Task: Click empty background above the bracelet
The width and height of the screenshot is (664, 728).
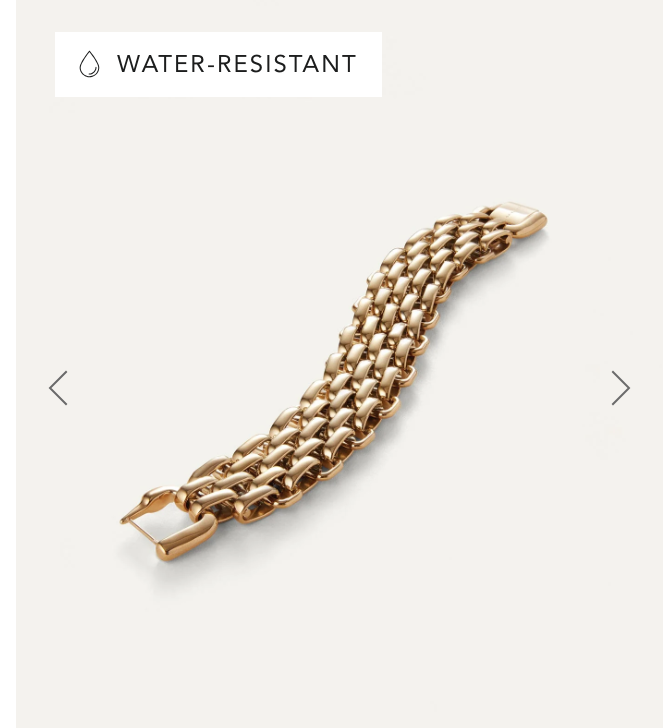Action: [x=339, y=149]
